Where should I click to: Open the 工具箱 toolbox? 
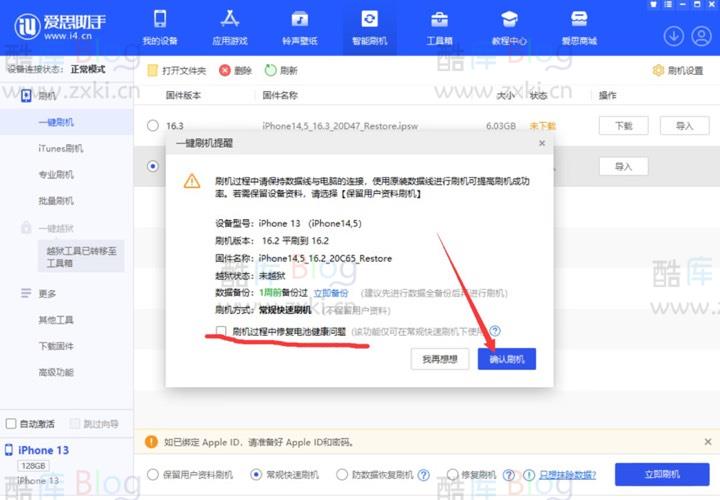tap(439, 28)
